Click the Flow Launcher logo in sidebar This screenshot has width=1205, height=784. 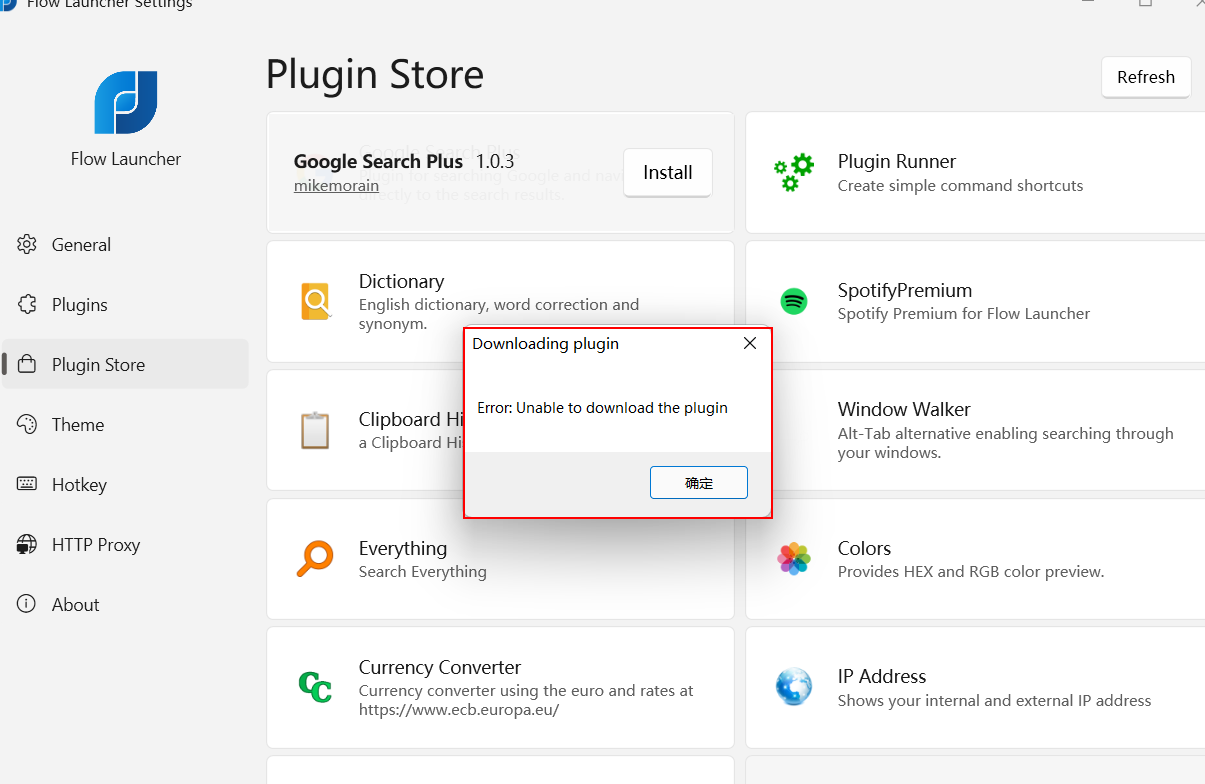(x=126, y=103)
